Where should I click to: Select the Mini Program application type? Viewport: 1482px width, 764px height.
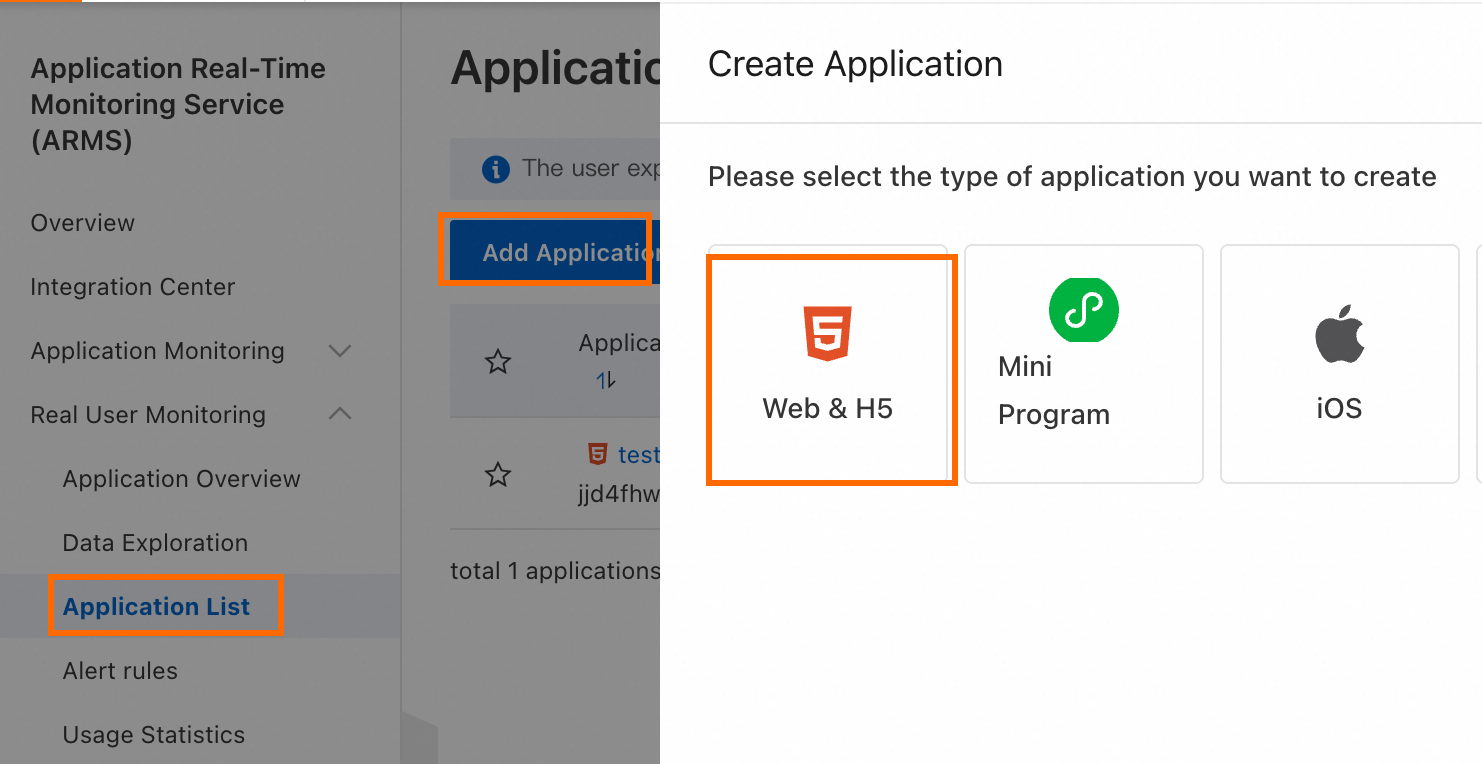(1083, 364)
